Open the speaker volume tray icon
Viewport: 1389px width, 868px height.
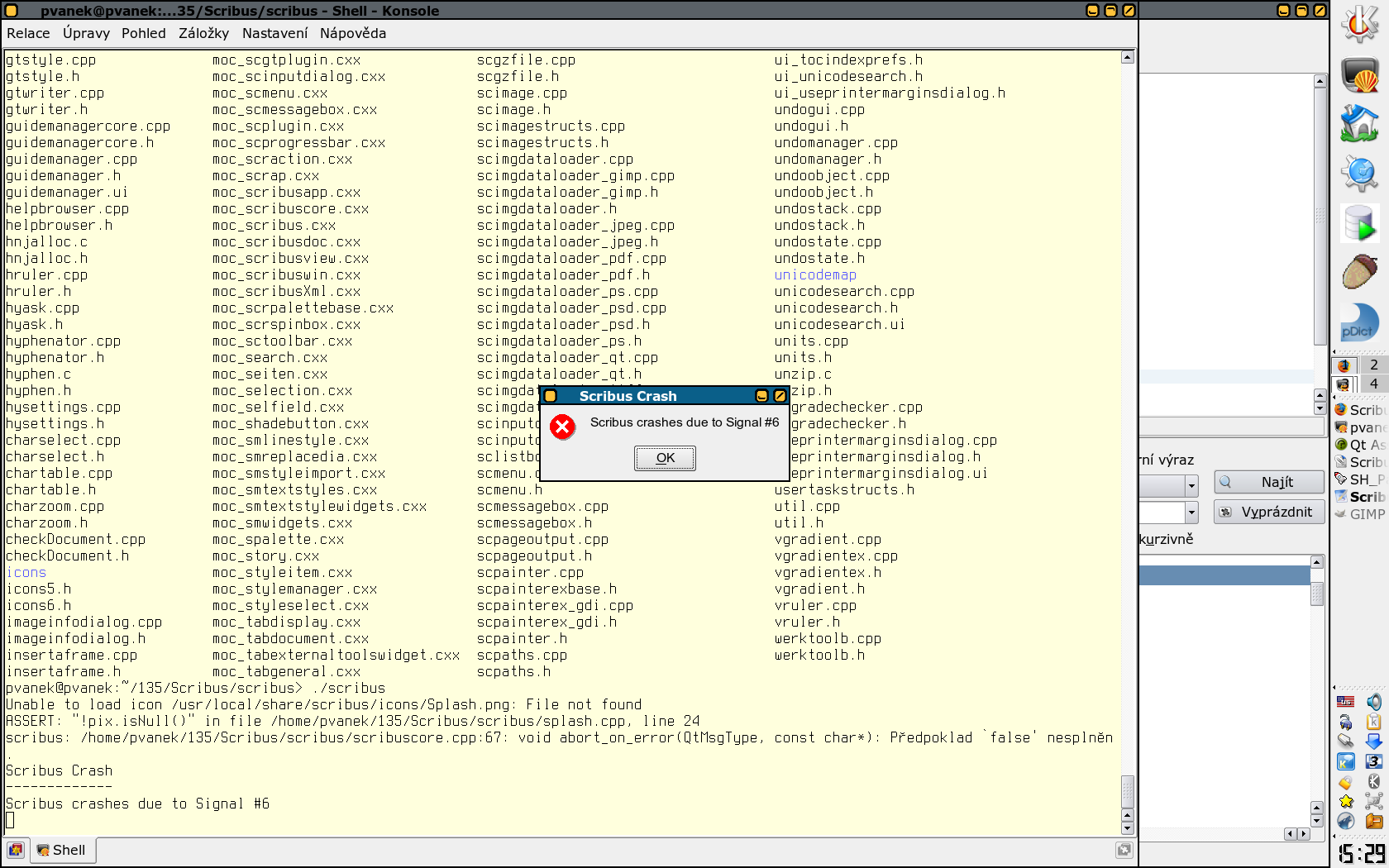pos(1373,702)
